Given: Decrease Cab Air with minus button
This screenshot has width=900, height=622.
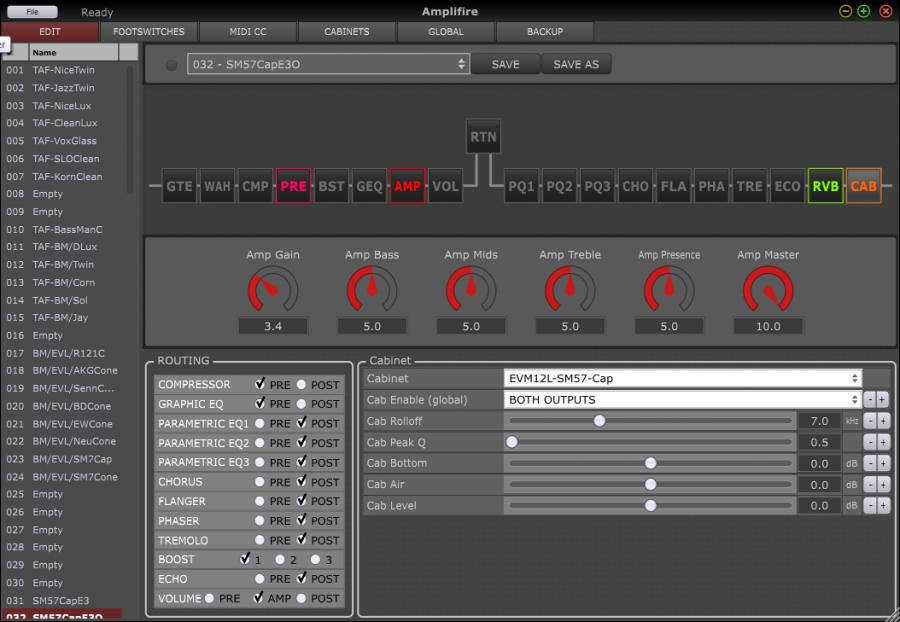Looking at the screenshot, I should point(870,485).
